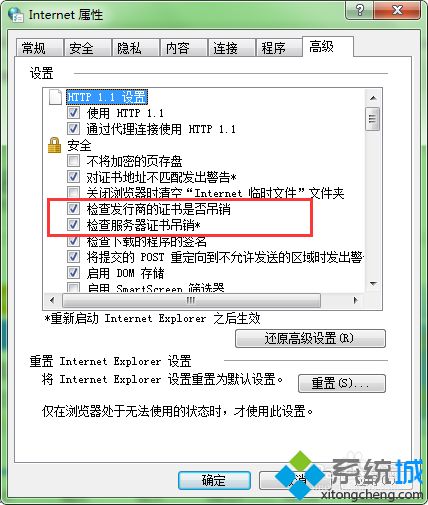Click the HTTP 1.1 settings page icon
This screenshot has width=428, height=505.
[55, 97]
